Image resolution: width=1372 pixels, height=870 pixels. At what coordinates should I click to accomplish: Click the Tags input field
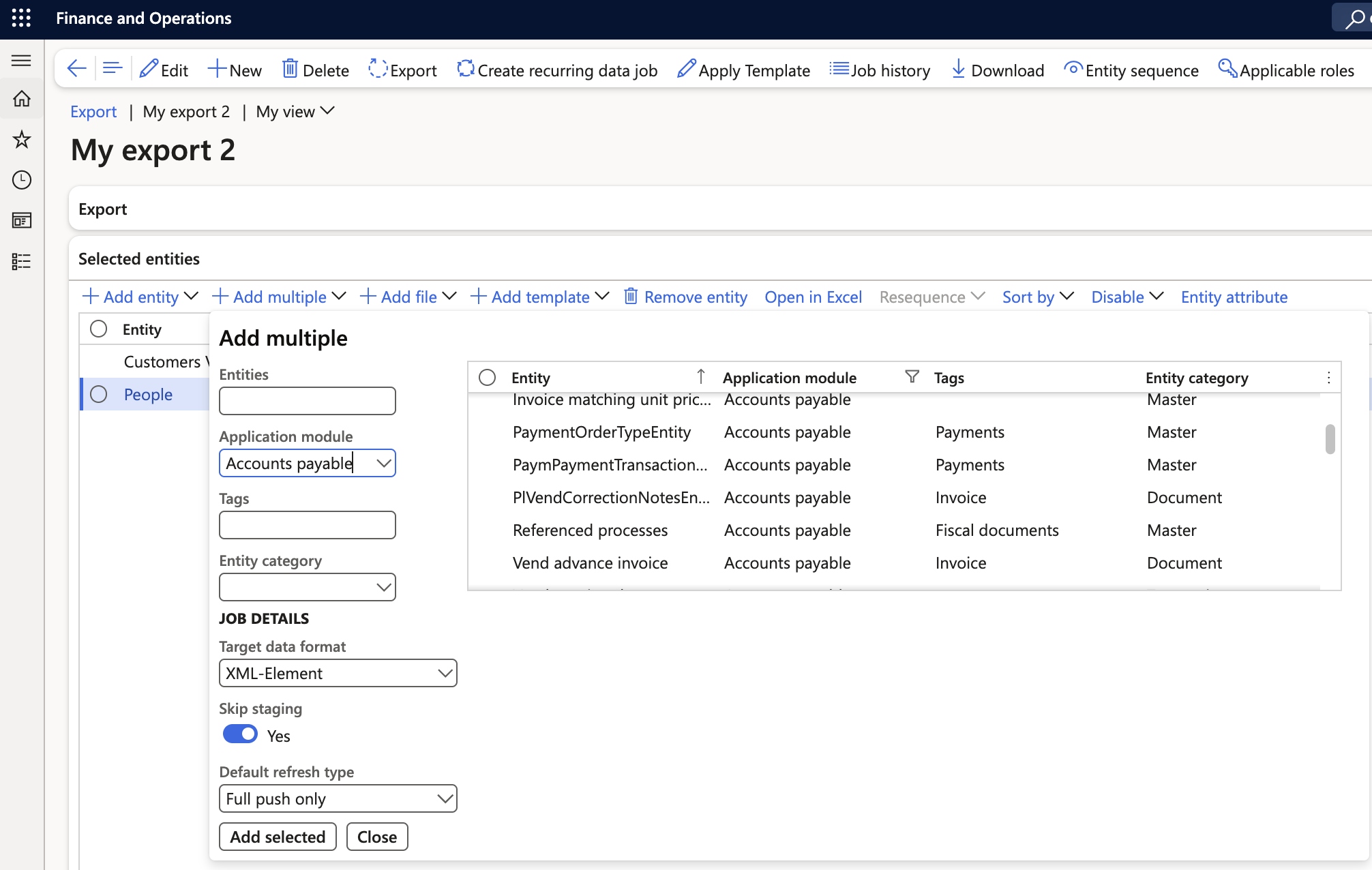click(x=308, y=525)
